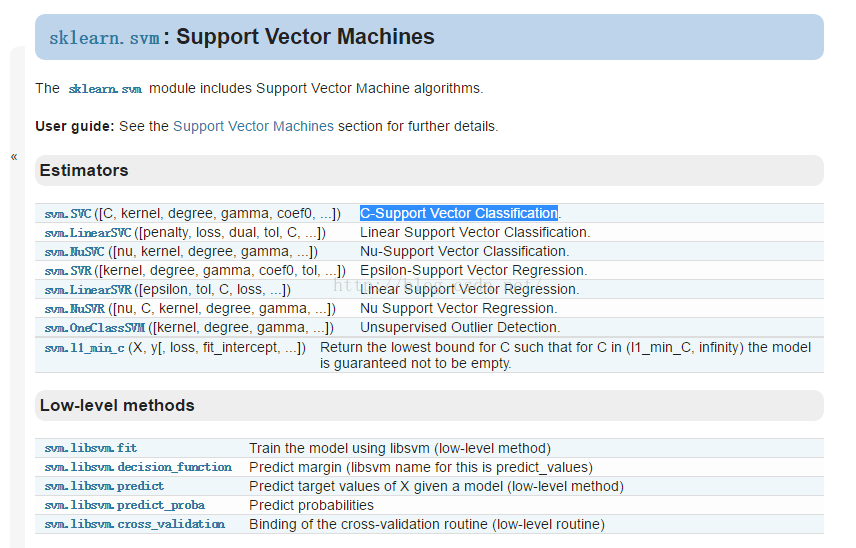Image resolution: width=856 pixels, height=548 pixels.
Task: Open the svm.LinearSVR estimator link
Action: 88,290
